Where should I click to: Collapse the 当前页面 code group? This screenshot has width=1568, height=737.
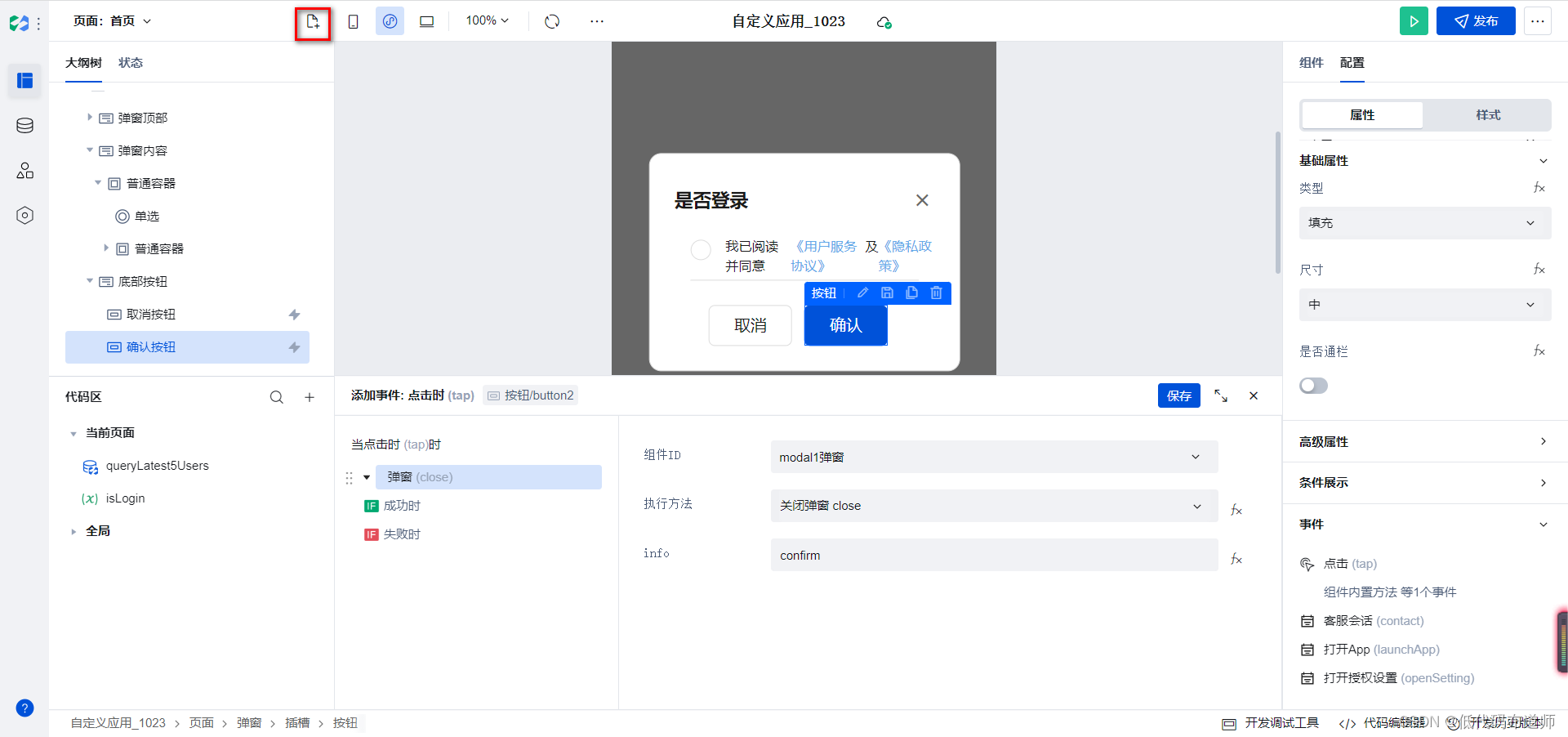click(73, 433)
